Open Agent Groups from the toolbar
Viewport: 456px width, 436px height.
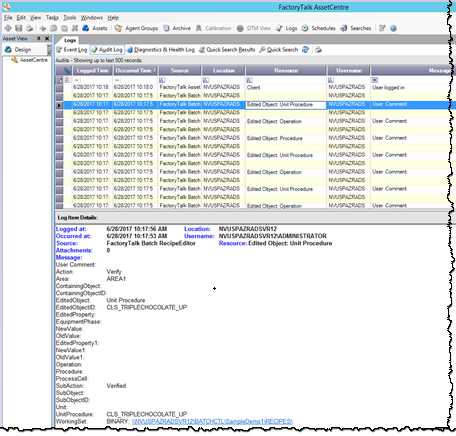tap(136, 28)
